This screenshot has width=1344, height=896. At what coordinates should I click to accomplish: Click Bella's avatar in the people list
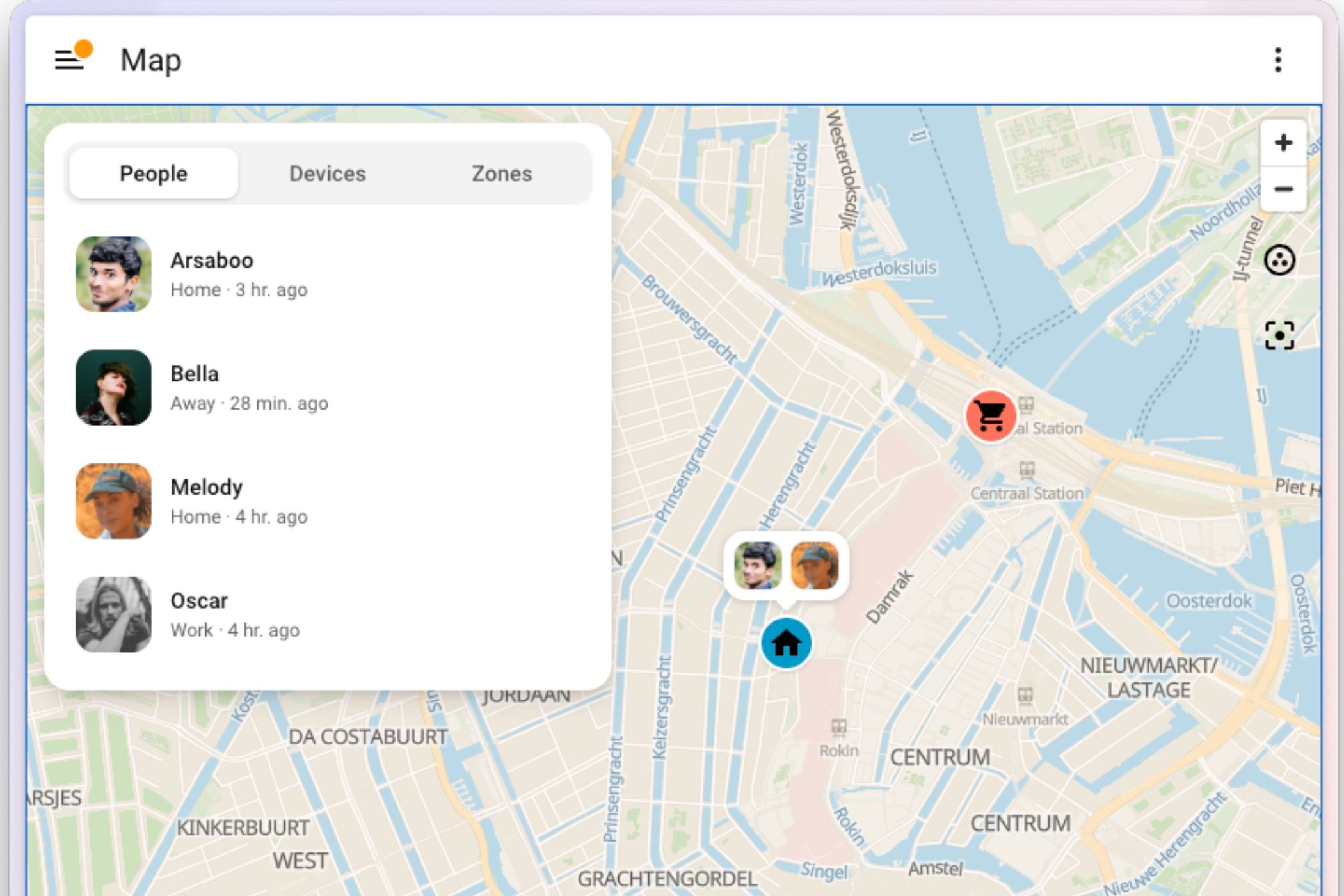[113, 387]
